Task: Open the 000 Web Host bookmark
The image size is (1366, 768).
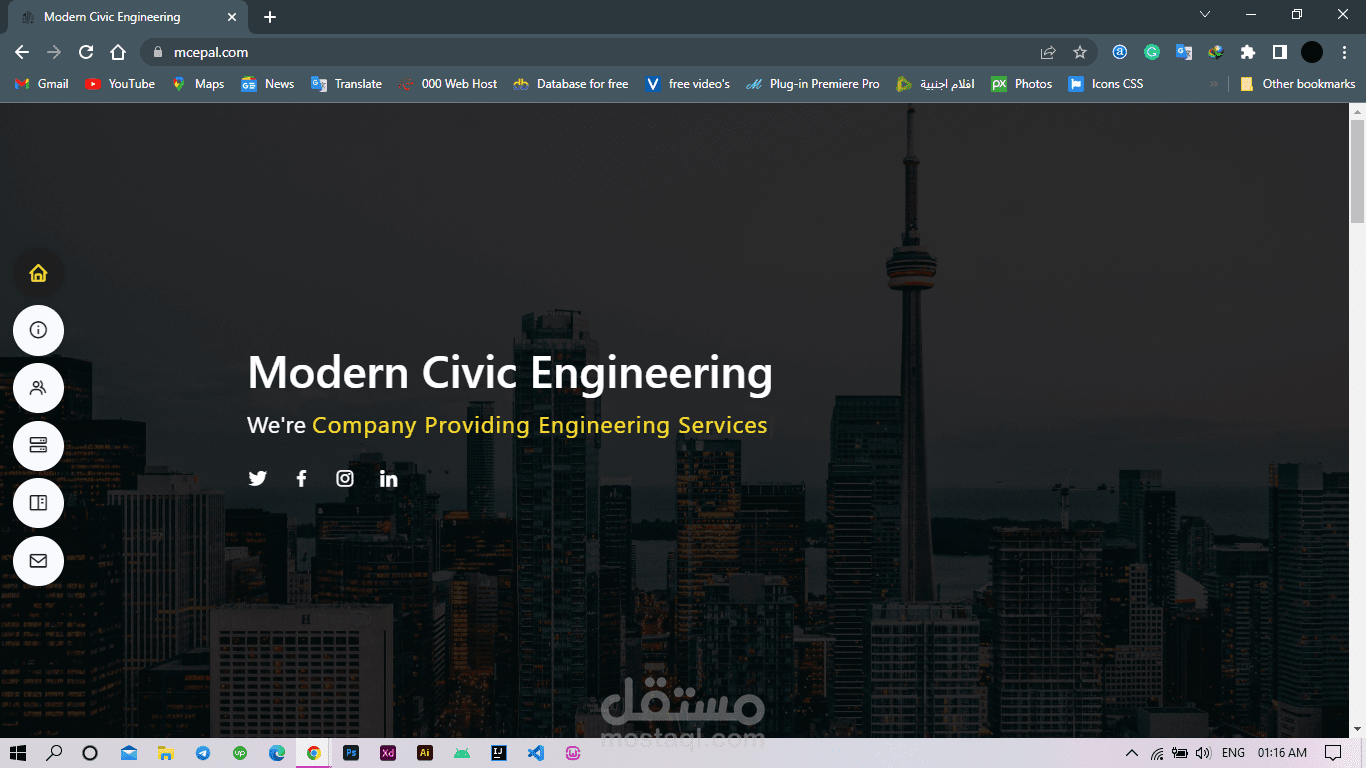Action: [447, 84]
